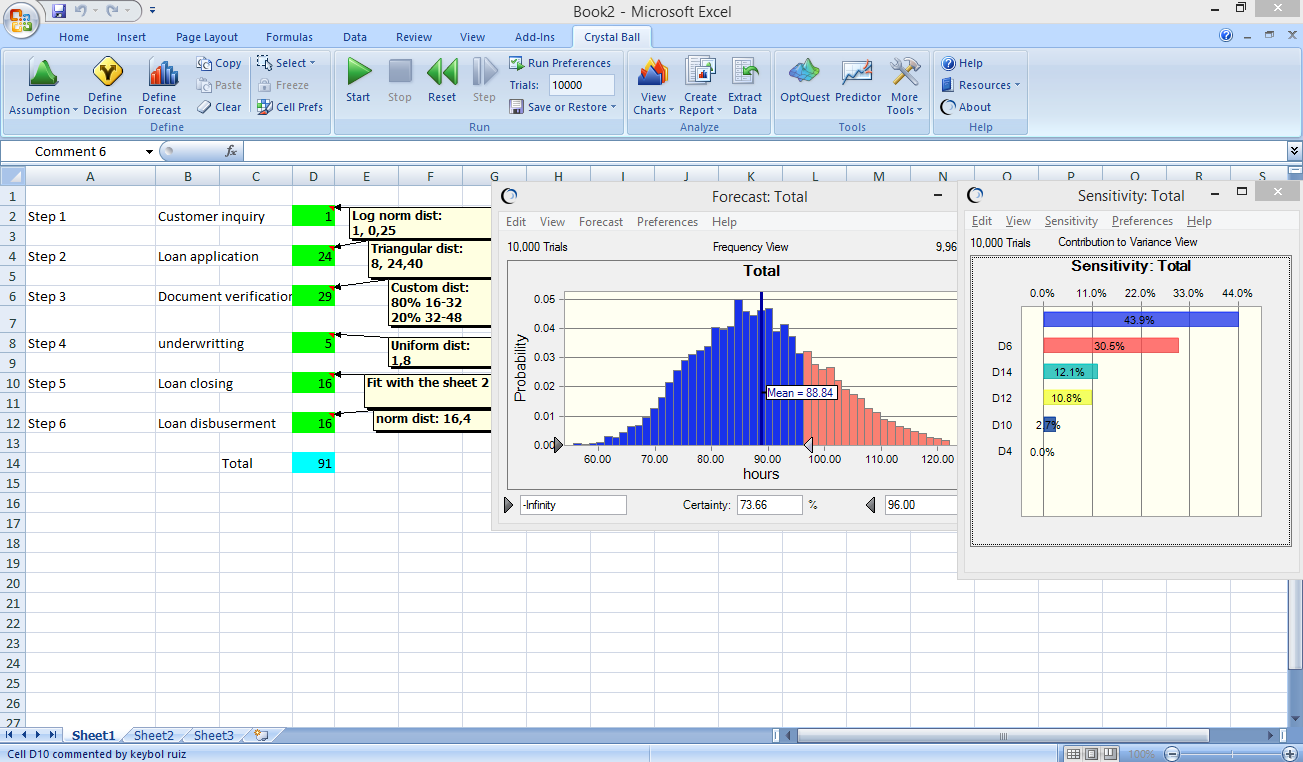Viewport: 1303px width, 762px height.
Task: Click the formula bar function icon
Action: point(231,151)
